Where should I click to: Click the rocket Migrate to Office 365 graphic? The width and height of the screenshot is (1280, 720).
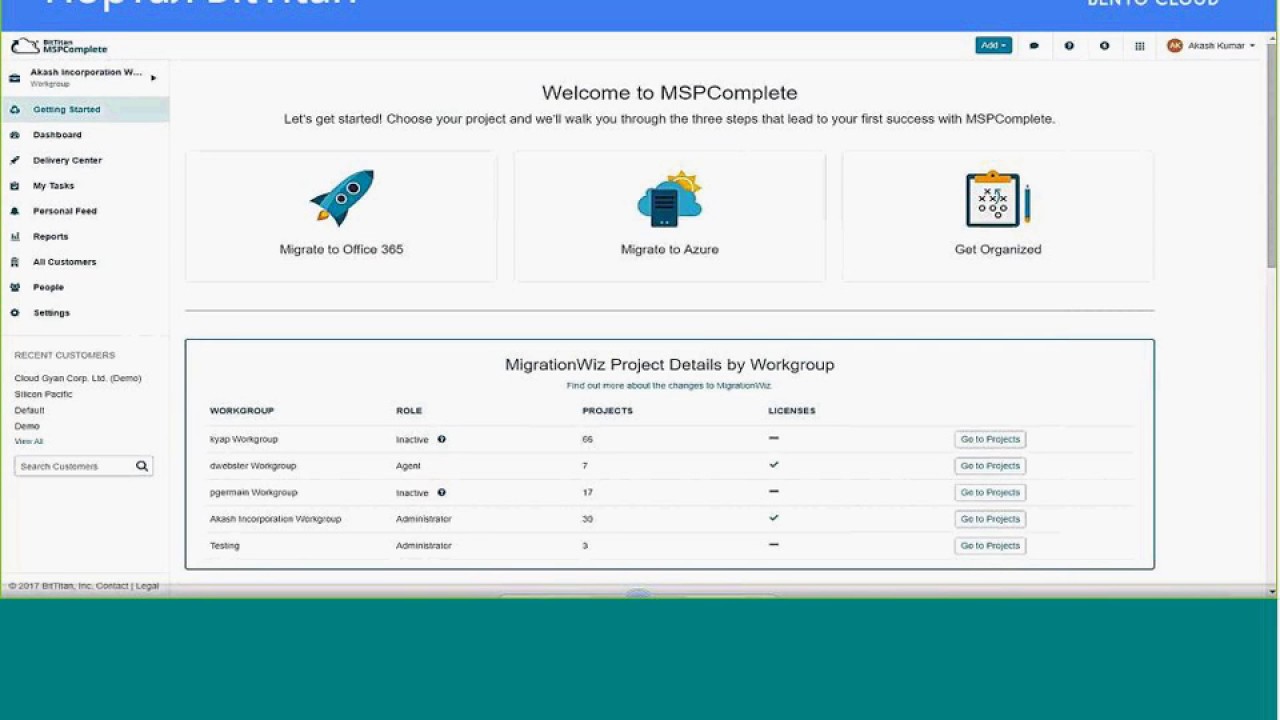pos(342,198)
